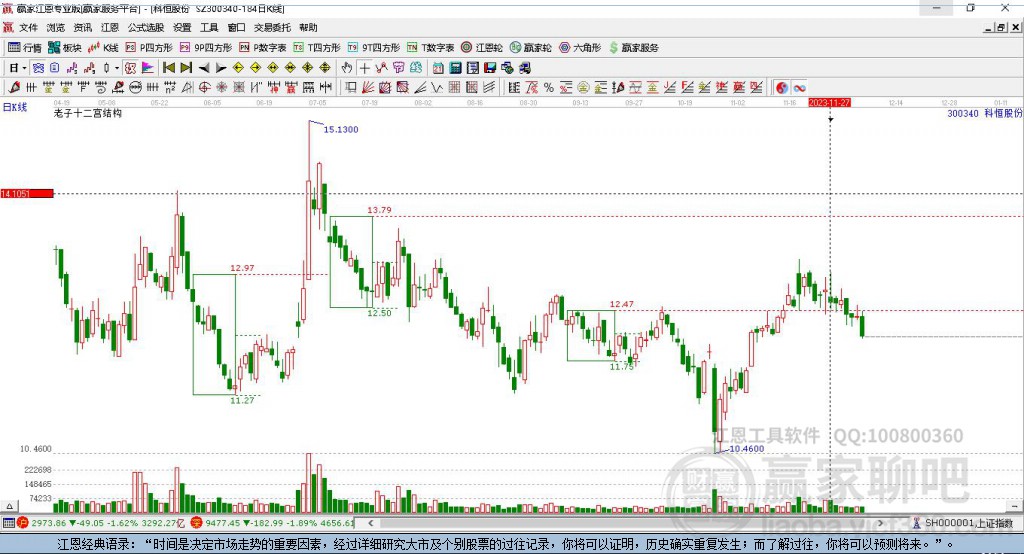Launch the 江恩轮 Gann wheel
1024x554 pixels.
[x=482, y=48]
